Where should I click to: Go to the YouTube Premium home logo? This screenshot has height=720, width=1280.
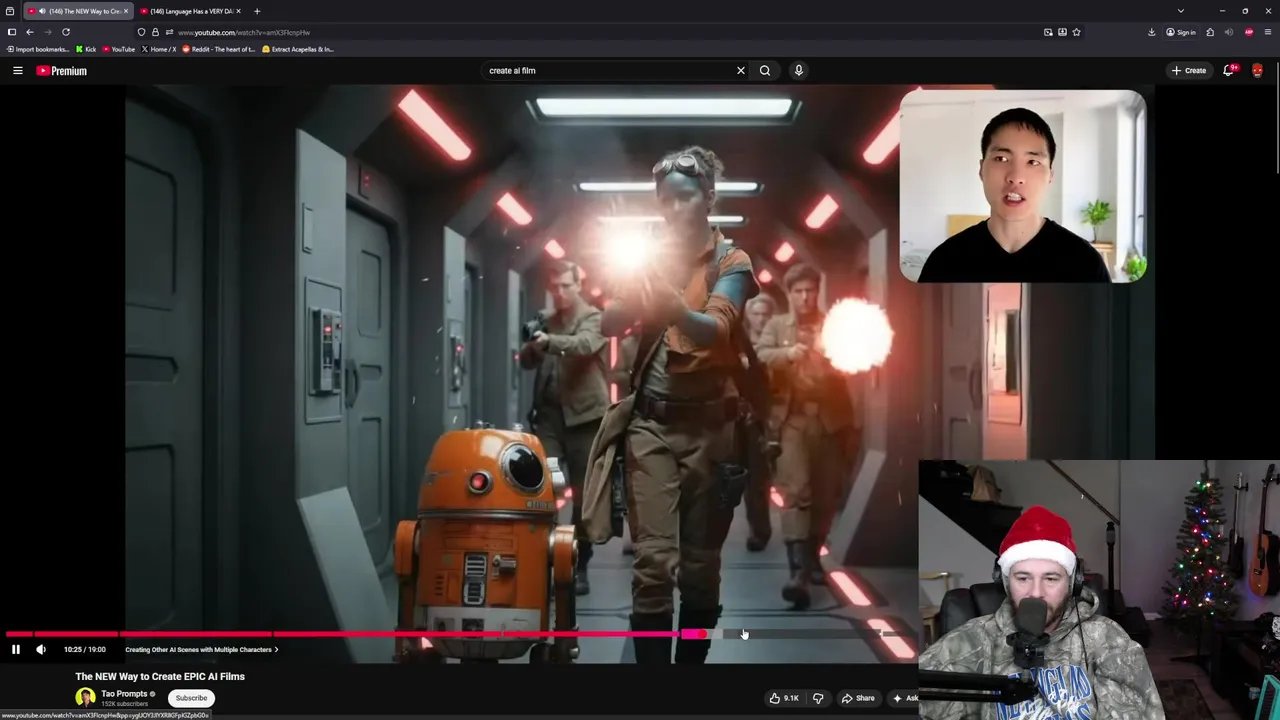pyautogui.click(x=62, y=70)
